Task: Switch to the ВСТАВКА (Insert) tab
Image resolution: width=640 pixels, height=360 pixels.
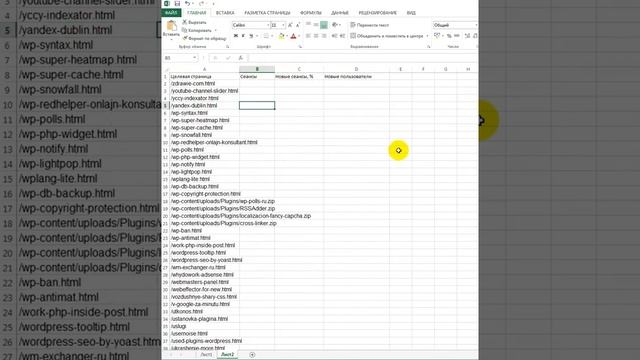Action: pyautogui.click(x=225, y=13)
